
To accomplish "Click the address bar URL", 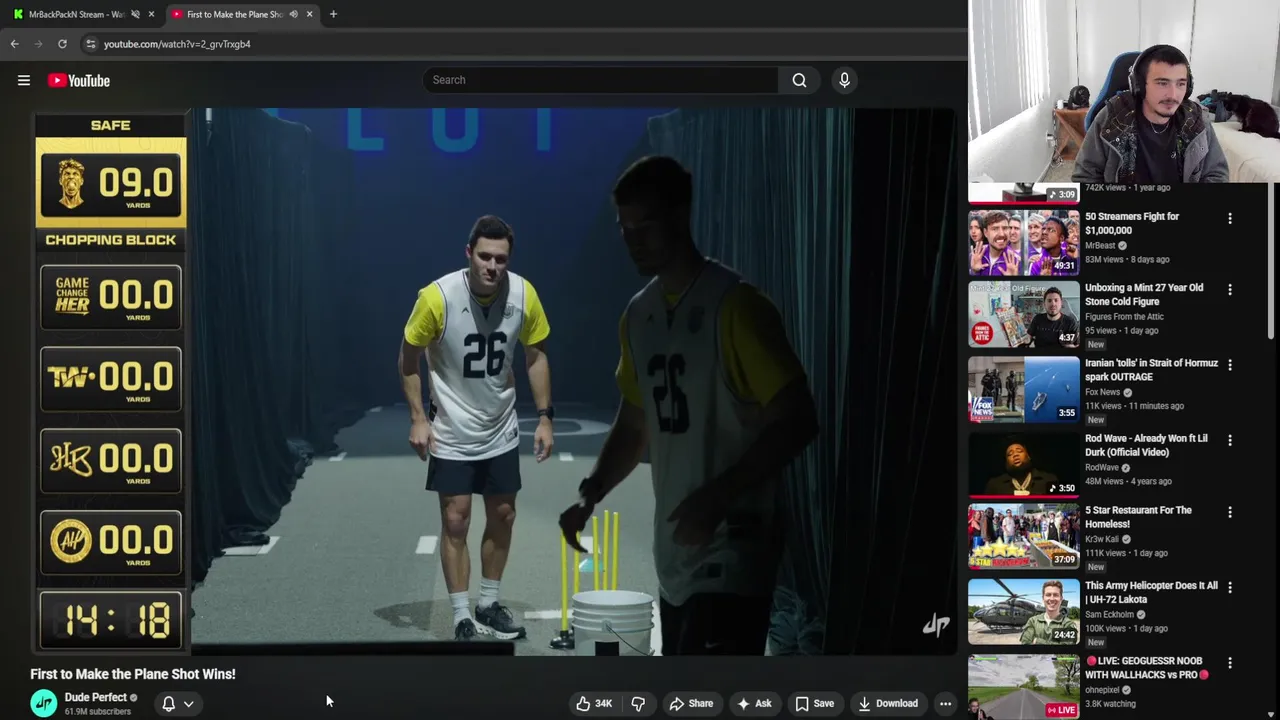I will (x=177, y=44).
